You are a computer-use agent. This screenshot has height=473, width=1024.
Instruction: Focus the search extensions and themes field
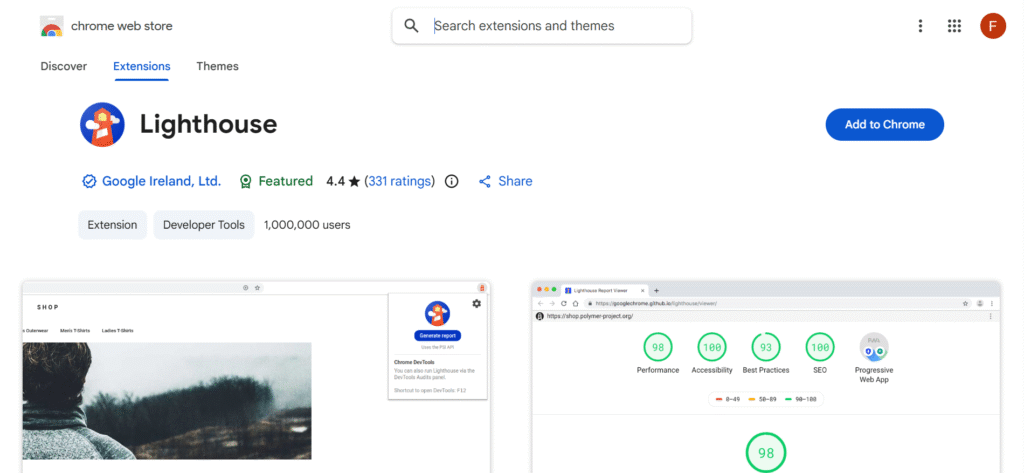pos(555,26)
